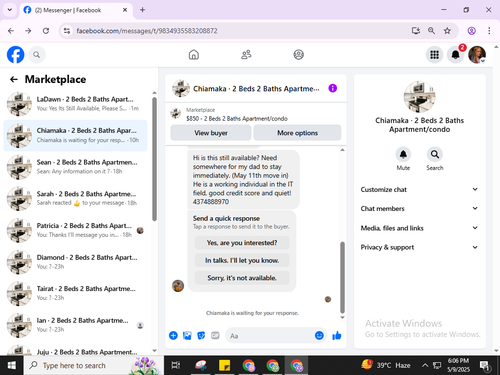The height and width of the screenshot is (375, 500).
Task: Open Sean's conversation
Action: coord(75,167)
